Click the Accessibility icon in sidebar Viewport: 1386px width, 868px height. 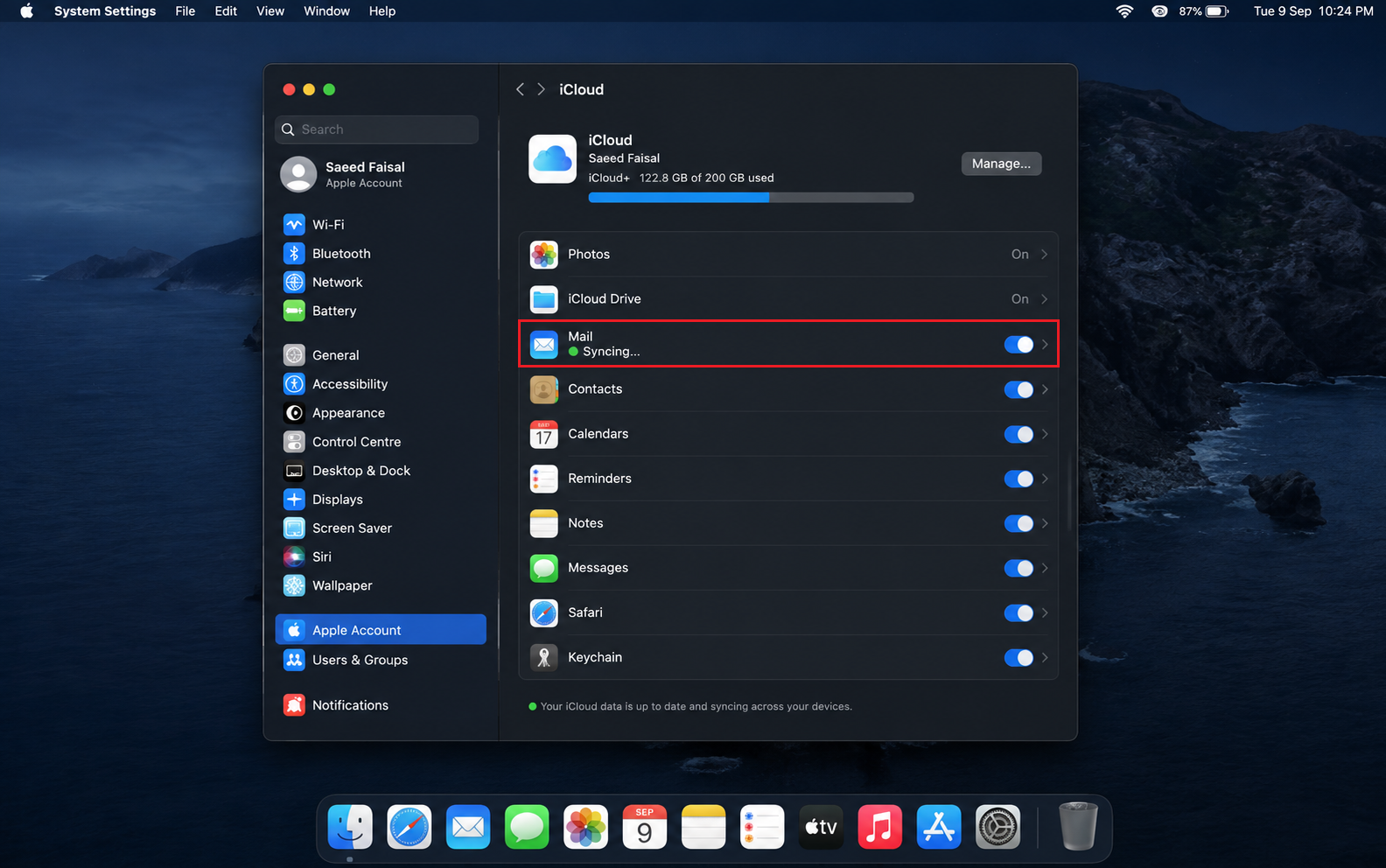pyautogui.click(x=294, y=384)
